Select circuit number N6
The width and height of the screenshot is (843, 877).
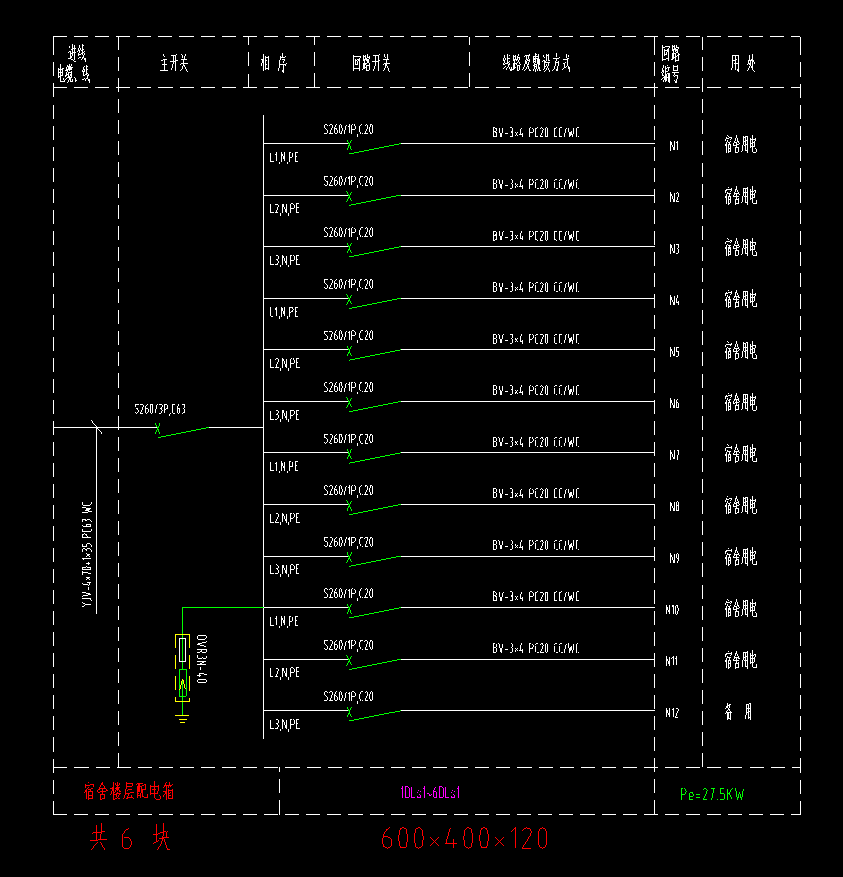click(674, 403)
